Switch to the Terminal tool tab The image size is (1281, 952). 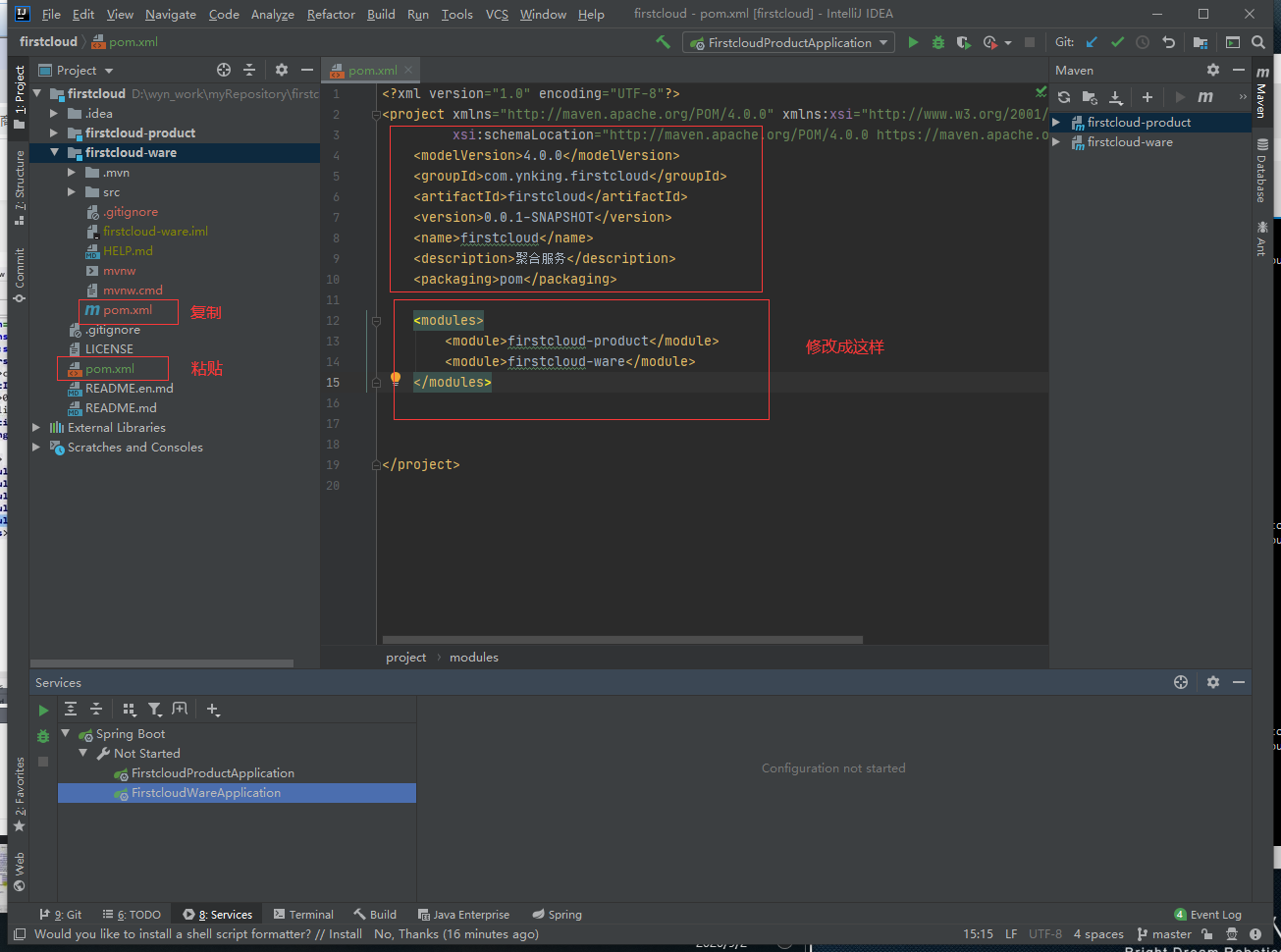303,914
